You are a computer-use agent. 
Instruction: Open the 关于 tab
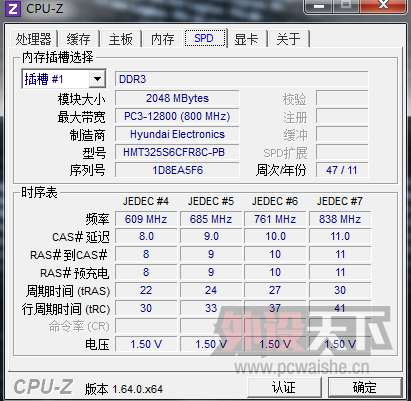(288, 39)
